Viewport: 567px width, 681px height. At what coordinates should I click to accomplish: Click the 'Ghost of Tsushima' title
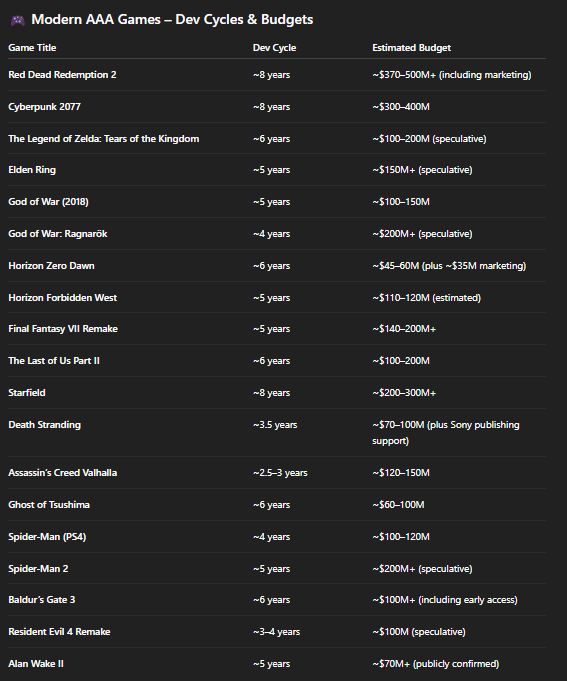click(49, 505)
